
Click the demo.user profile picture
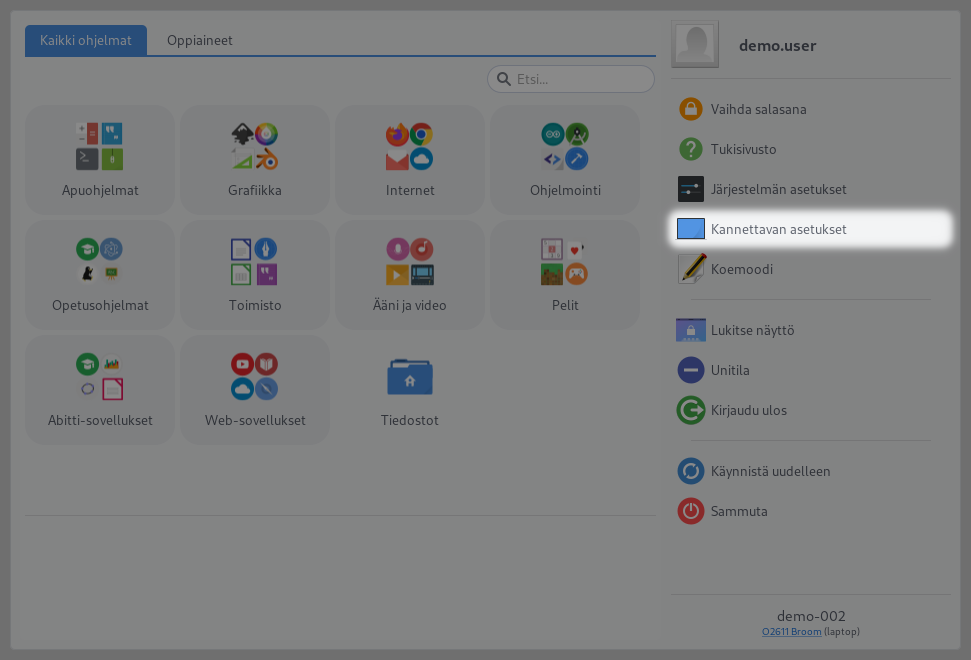(695, 44)
